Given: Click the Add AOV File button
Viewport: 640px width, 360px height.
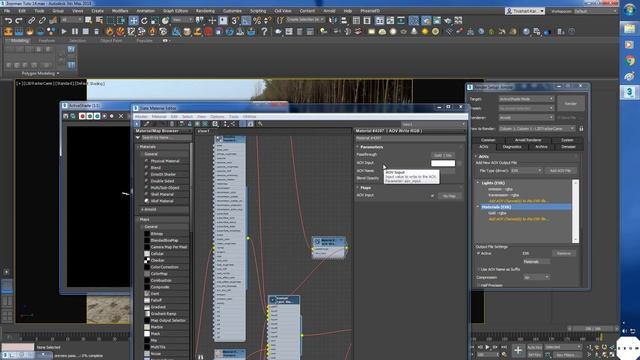Looking at the screenshot, I should (x=560, y=171).
